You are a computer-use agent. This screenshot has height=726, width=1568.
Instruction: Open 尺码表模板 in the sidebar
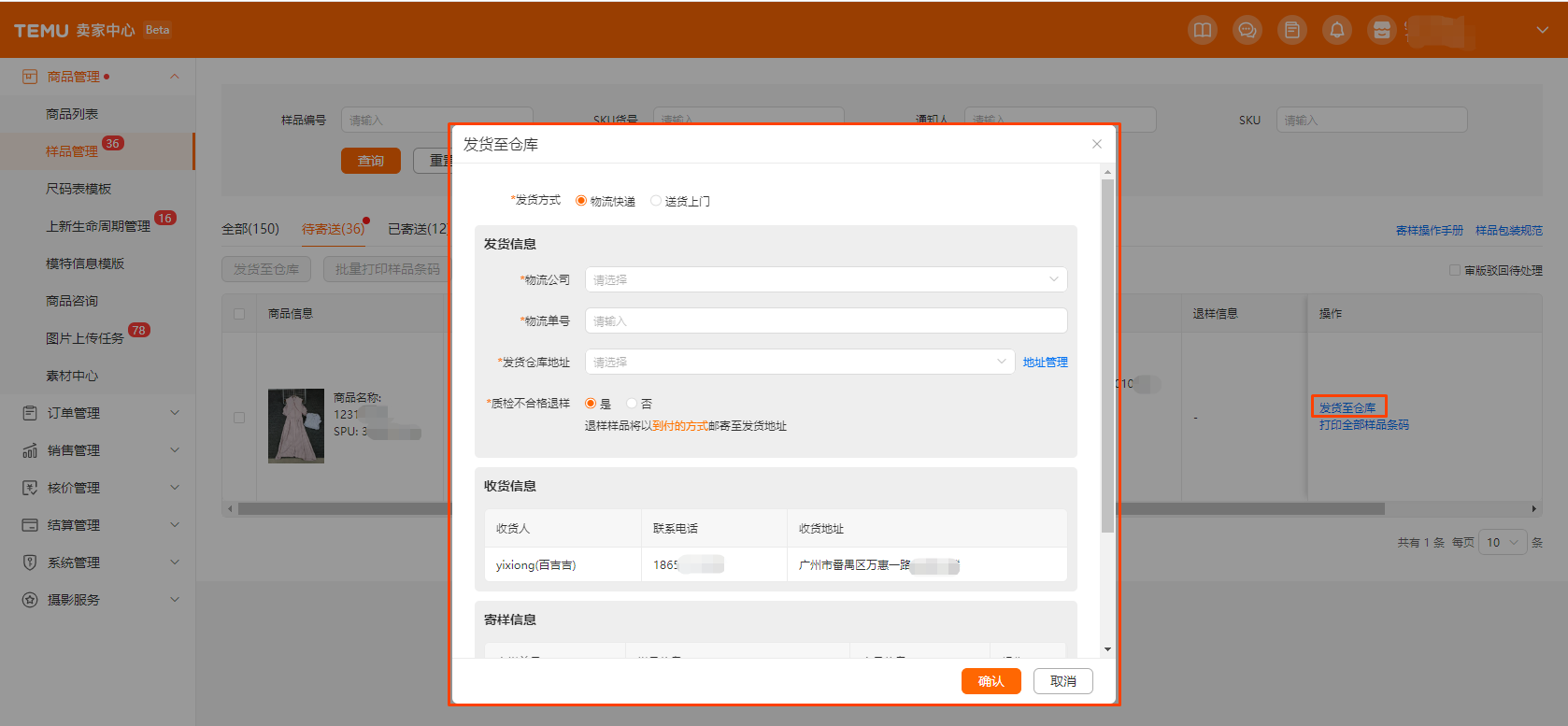[78, 189]
